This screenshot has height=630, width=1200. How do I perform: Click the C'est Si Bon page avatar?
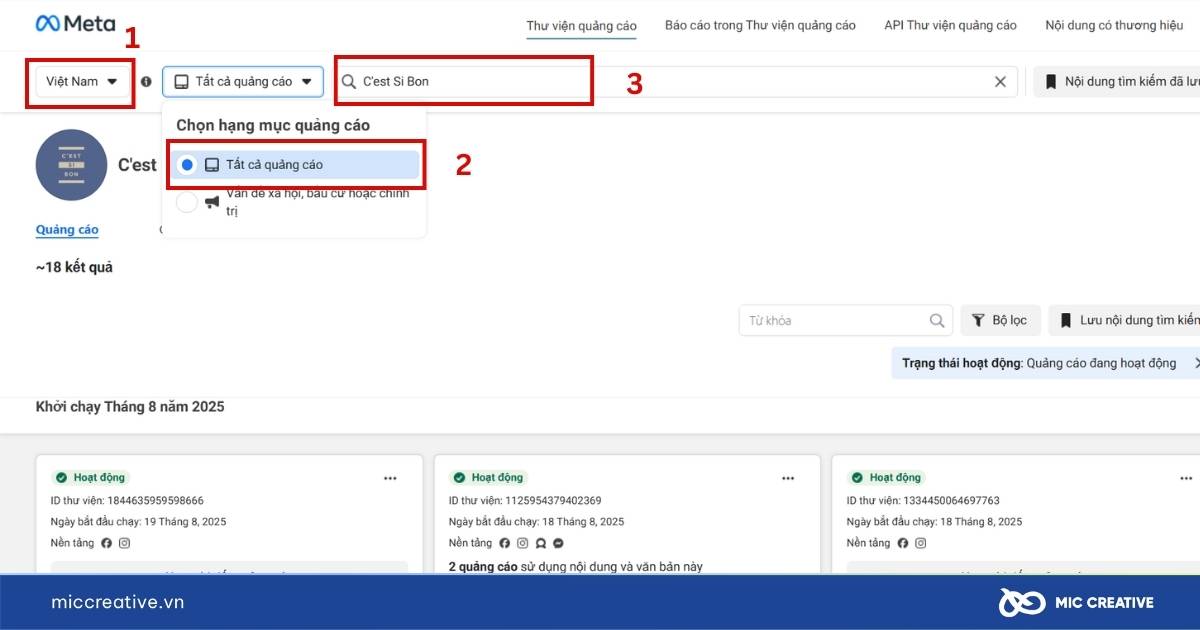[x=71, y=165]
